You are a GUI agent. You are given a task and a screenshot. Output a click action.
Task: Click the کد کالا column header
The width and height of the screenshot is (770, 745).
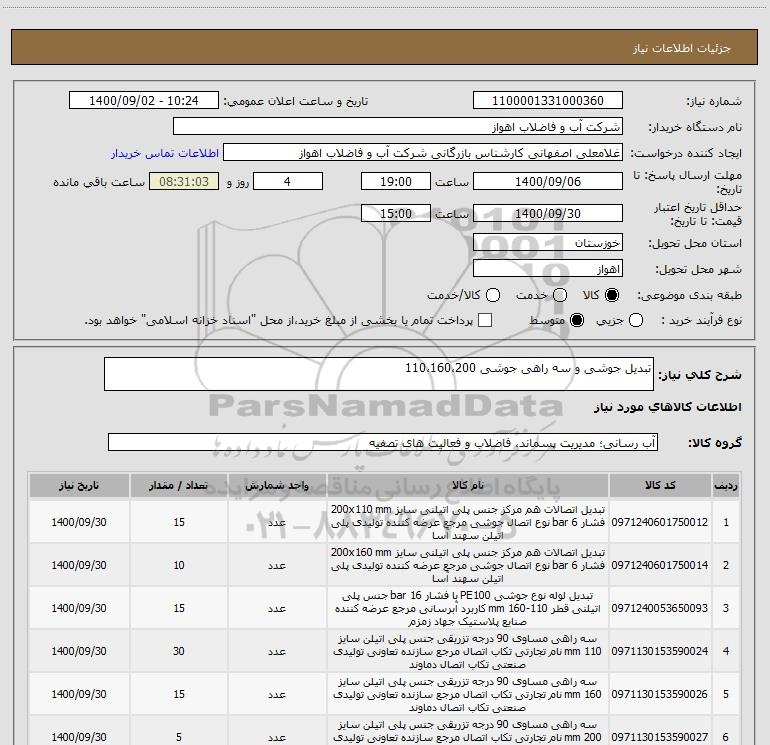tap(660, 485)
